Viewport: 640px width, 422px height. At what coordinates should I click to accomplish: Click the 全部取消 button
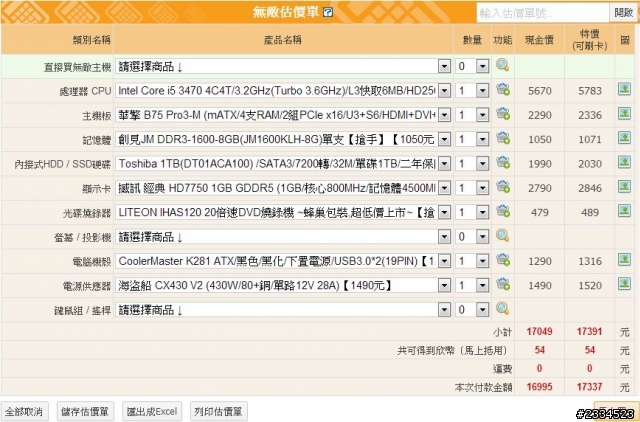click(24, 411)
